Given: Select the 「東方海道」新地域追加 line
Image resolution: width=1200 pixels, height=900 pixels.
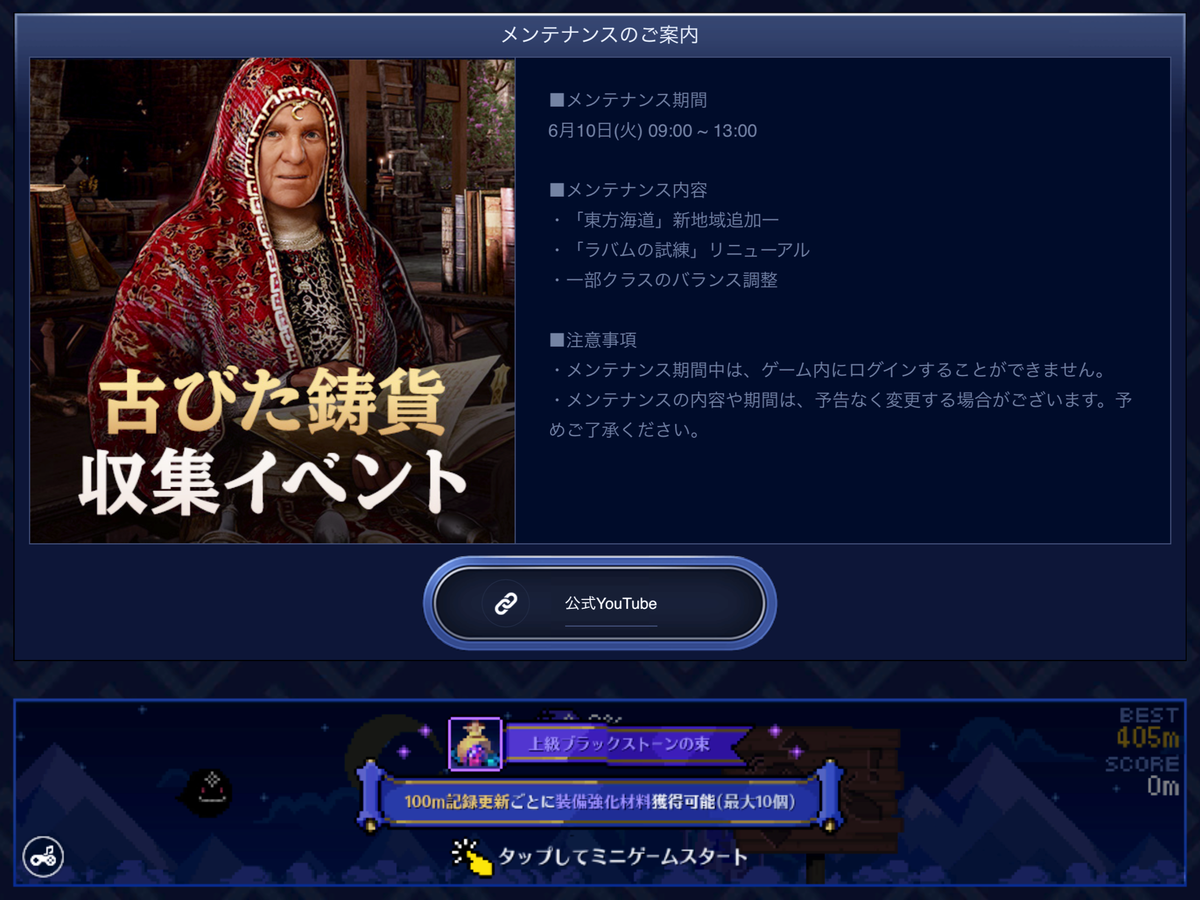Looking at the screenshot, I should 664,220.
